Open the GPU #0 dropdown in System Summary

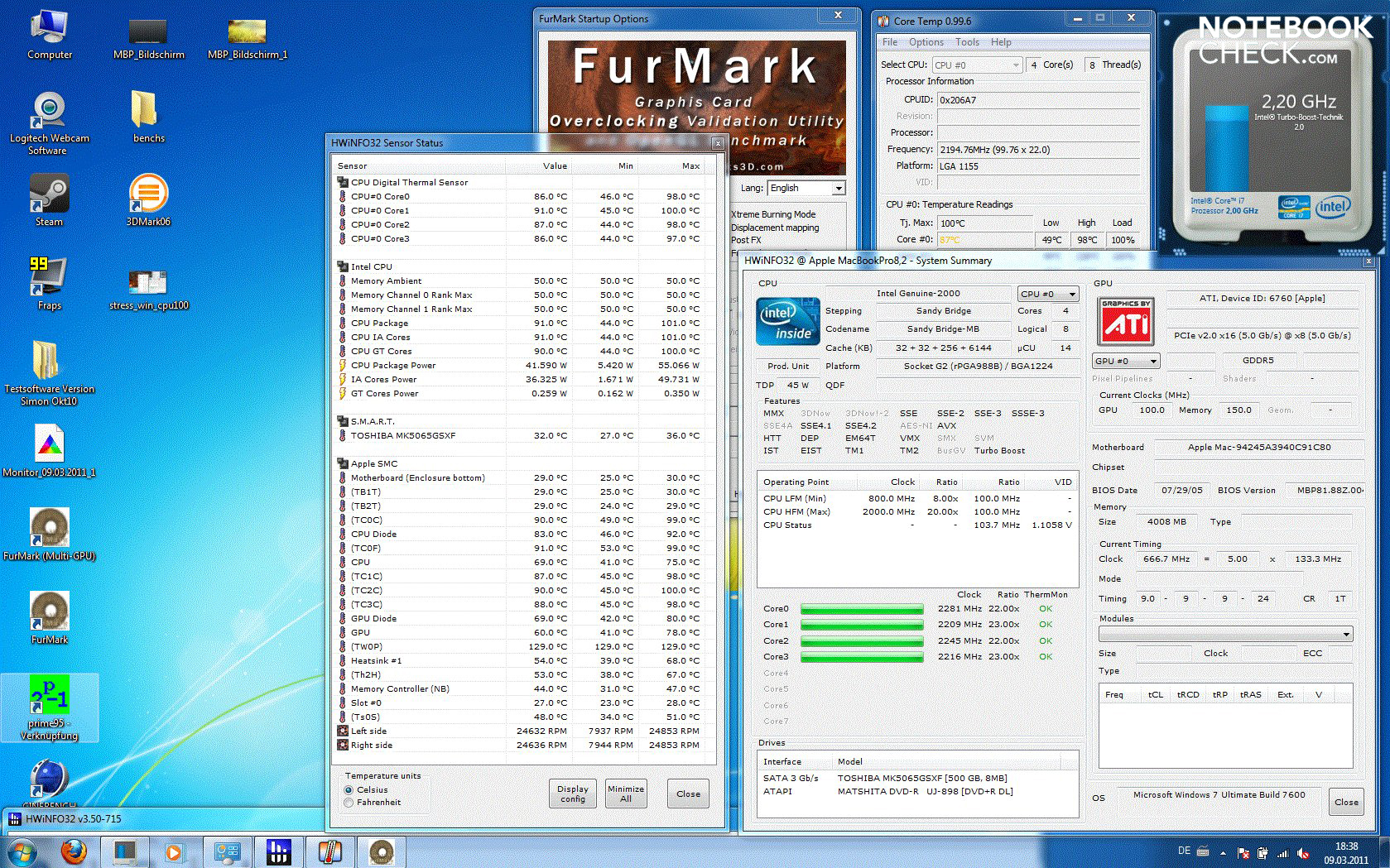tap(1126, 361)
